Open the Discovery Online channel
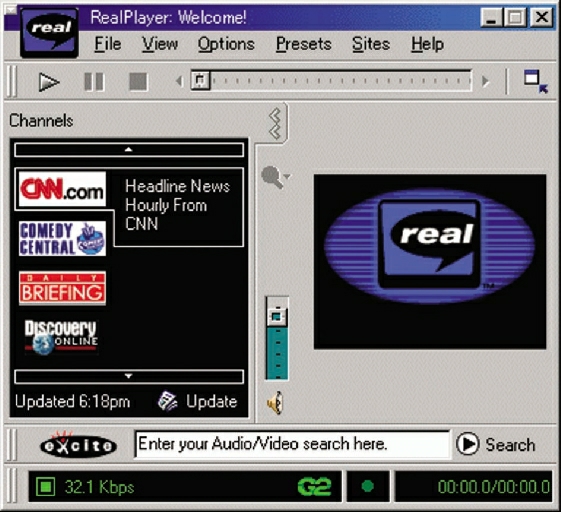This screenshot has width=561, height=512. coord(61,337)
